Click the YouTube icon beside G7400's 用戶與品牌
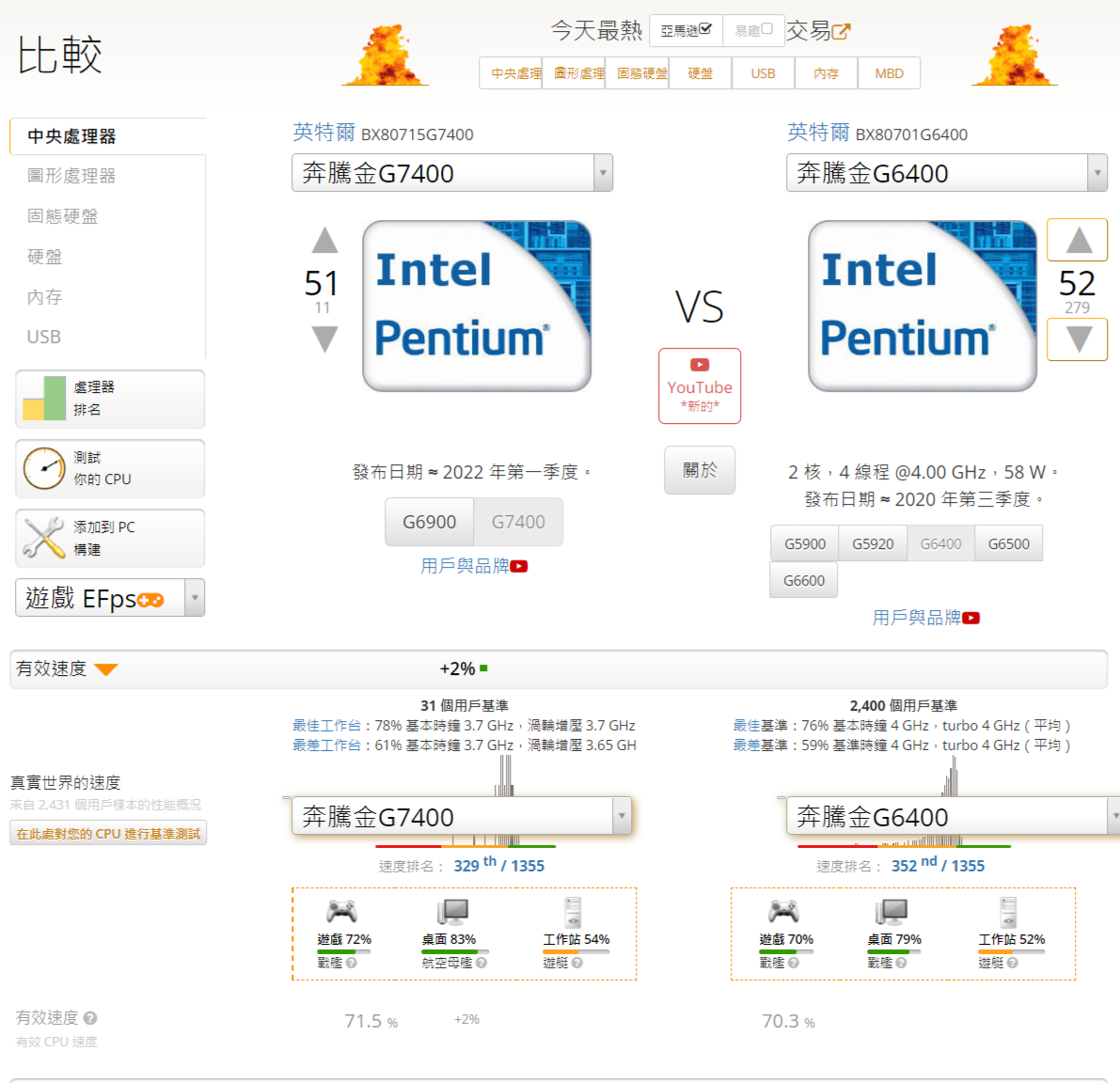Image resolution: width=1120 pixels, height=1083 pixels. click(x=519, y=566)
